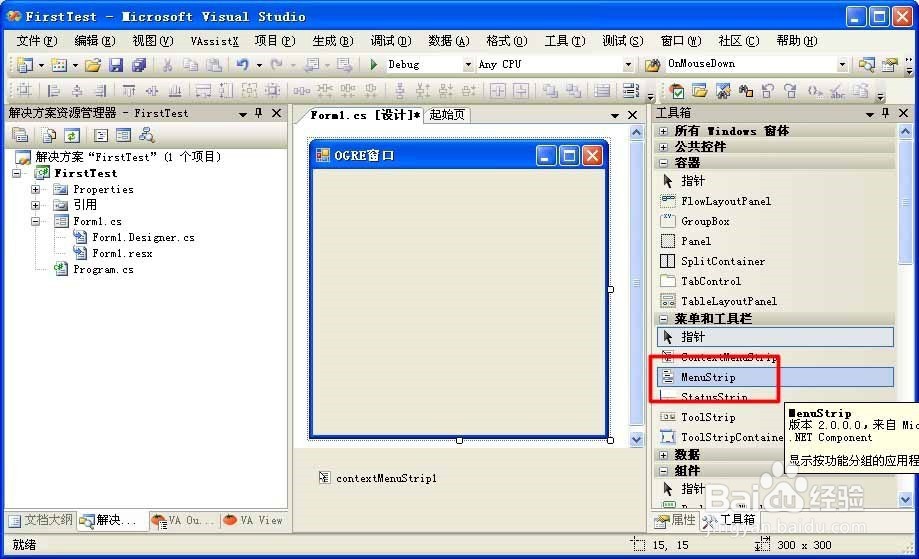This screenshot has height=559, width=919.
Task: Click the VAssistX checkmark tomato icon
Action: [677, 90]
